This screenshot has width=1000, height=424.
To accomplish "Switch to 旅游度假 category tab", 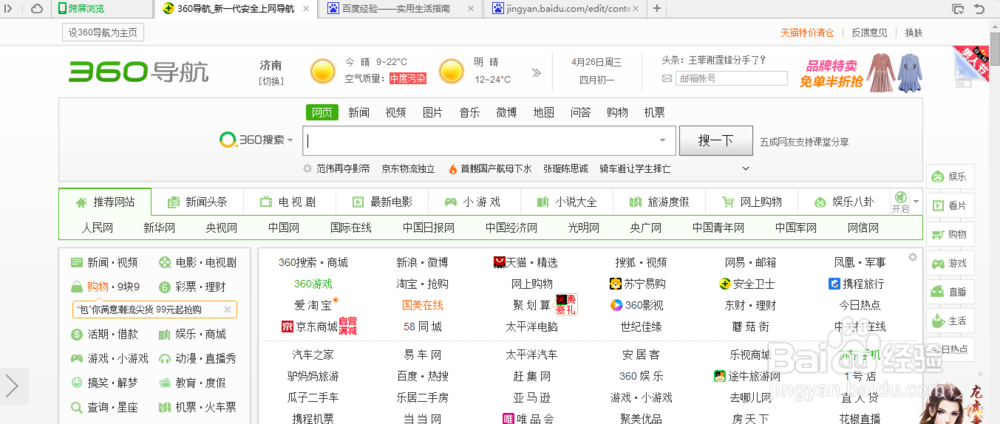I will coord(659,202).
